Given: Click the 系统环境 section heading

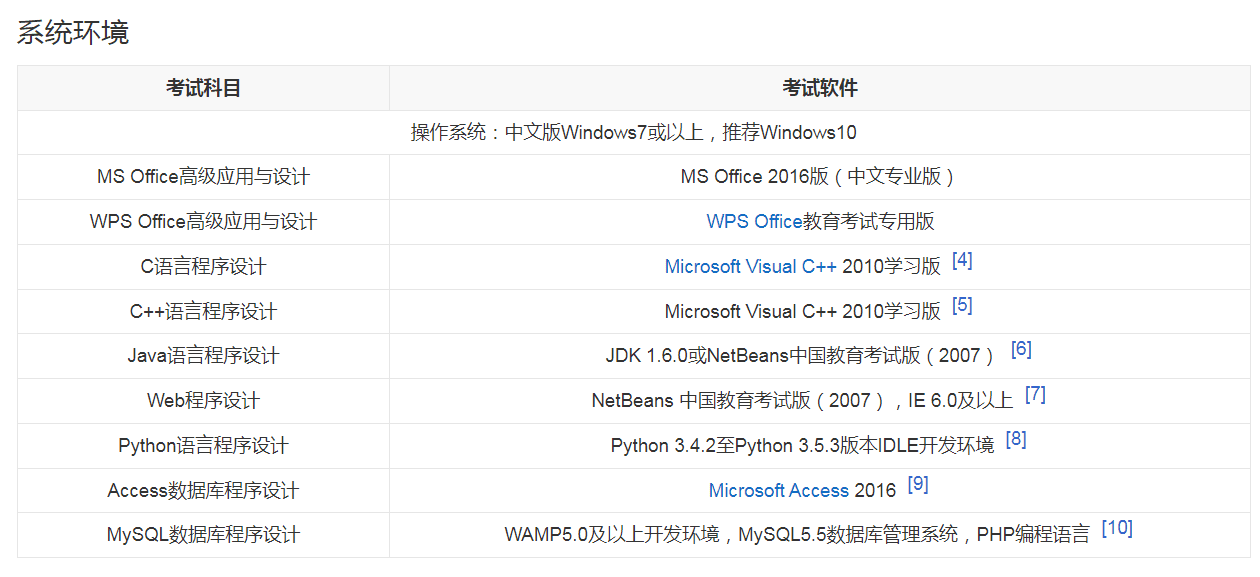Looking at the screenshot, I should coord(73,33).
